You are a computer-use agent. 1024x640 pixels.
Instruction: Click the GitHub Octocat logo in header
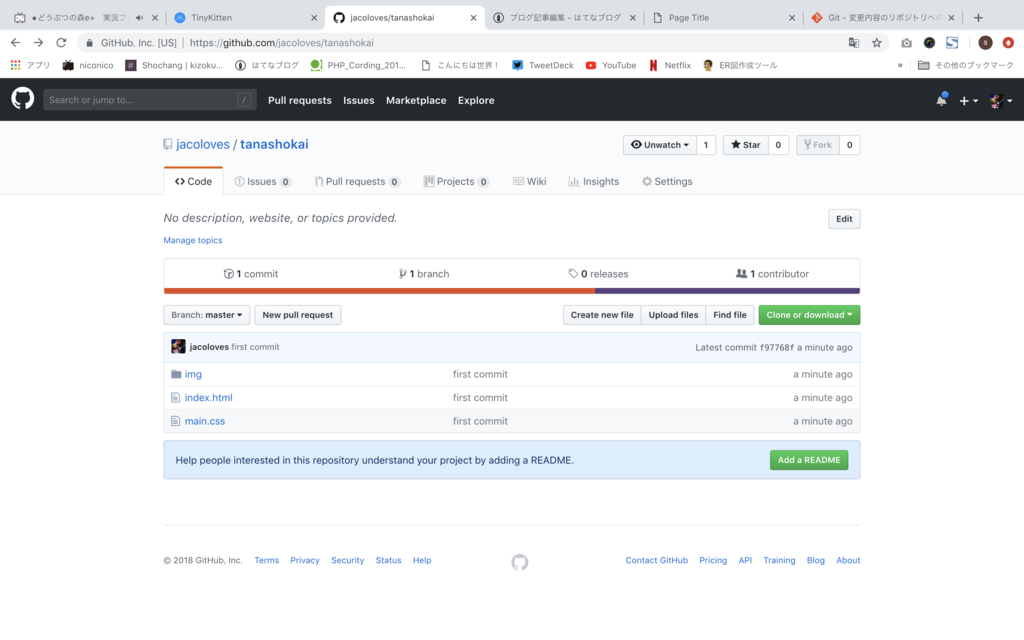point(23,99)
